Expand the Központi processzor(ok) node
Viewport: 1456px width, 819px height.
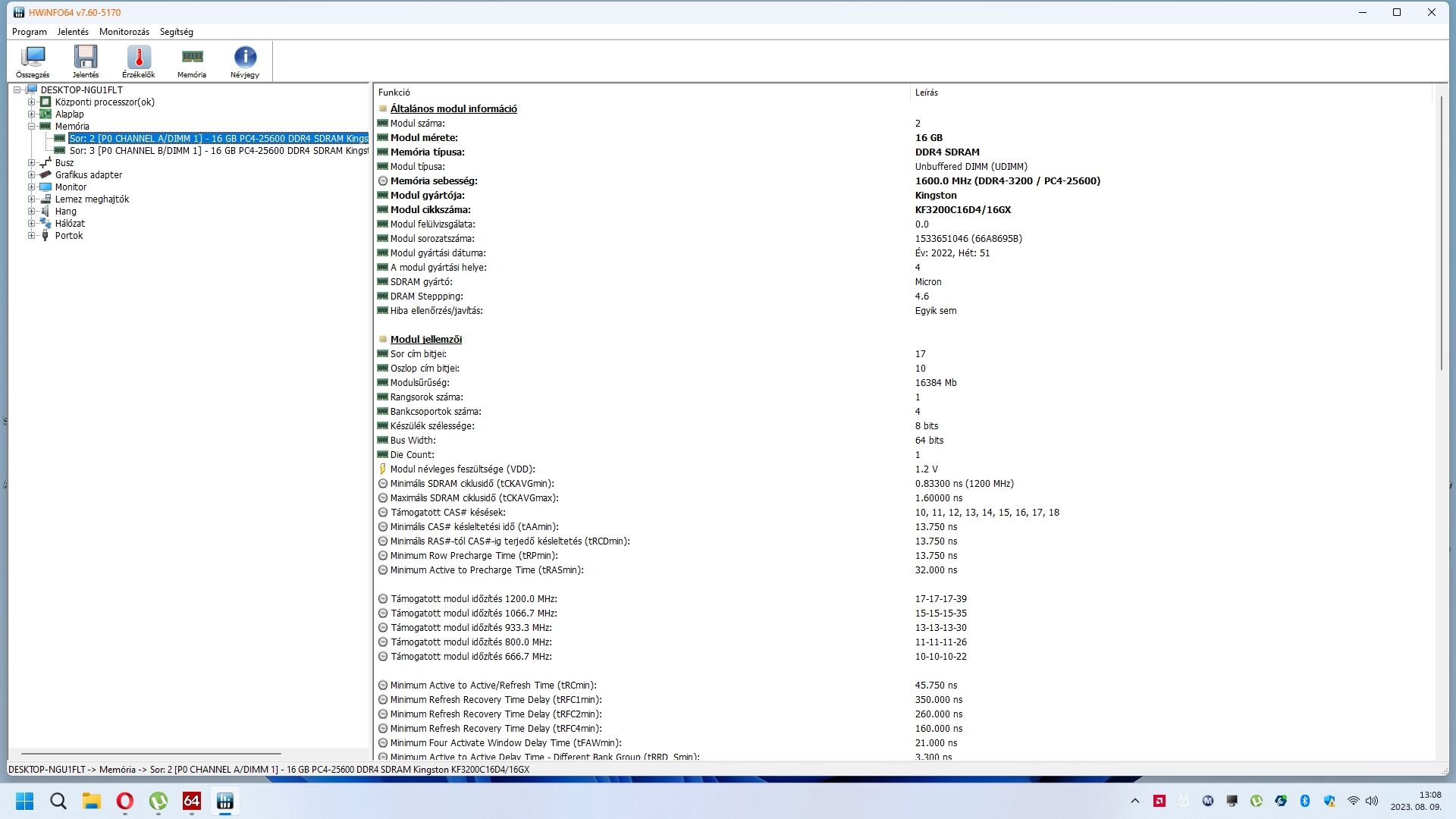point(32,102)
